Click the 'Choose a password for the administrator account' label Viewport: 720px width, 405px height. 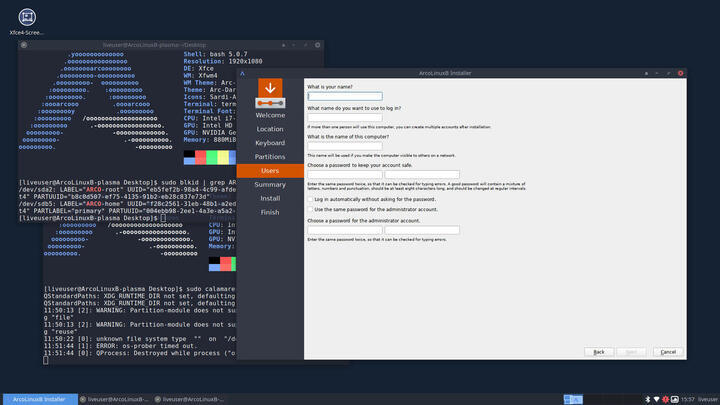363,221
